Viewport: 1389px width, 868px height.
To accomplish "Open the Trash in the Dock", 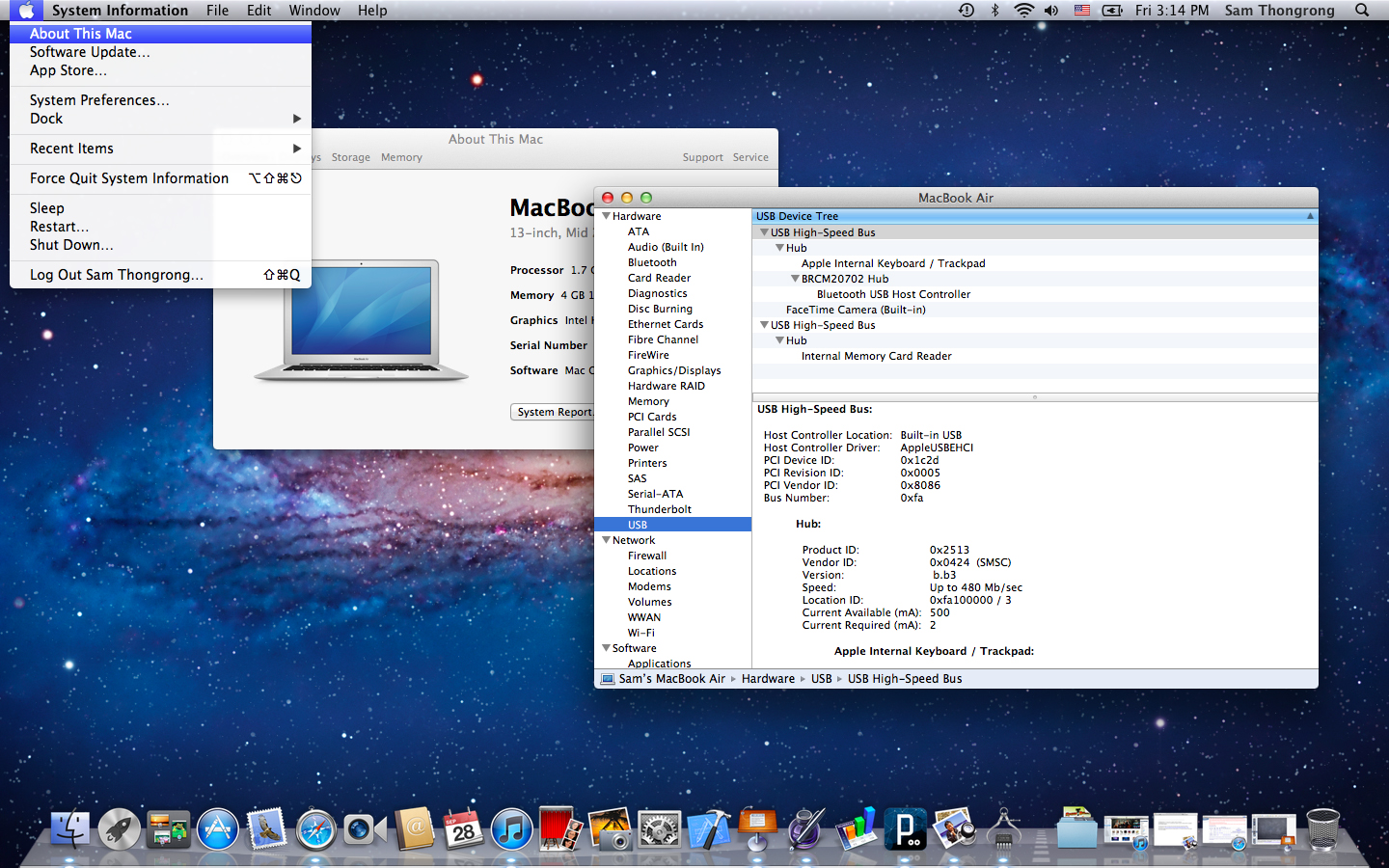I will point(1323,829).
